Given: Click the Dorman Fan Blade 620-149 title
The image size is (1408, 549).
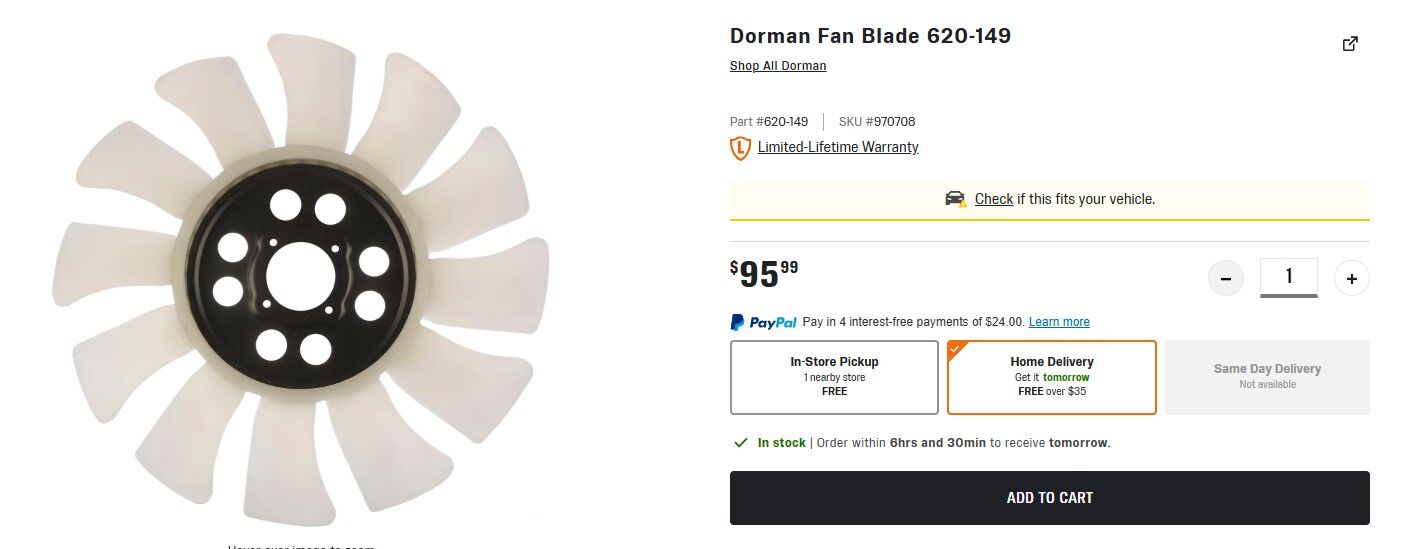Looking at the screenshot, I should 870,36.
